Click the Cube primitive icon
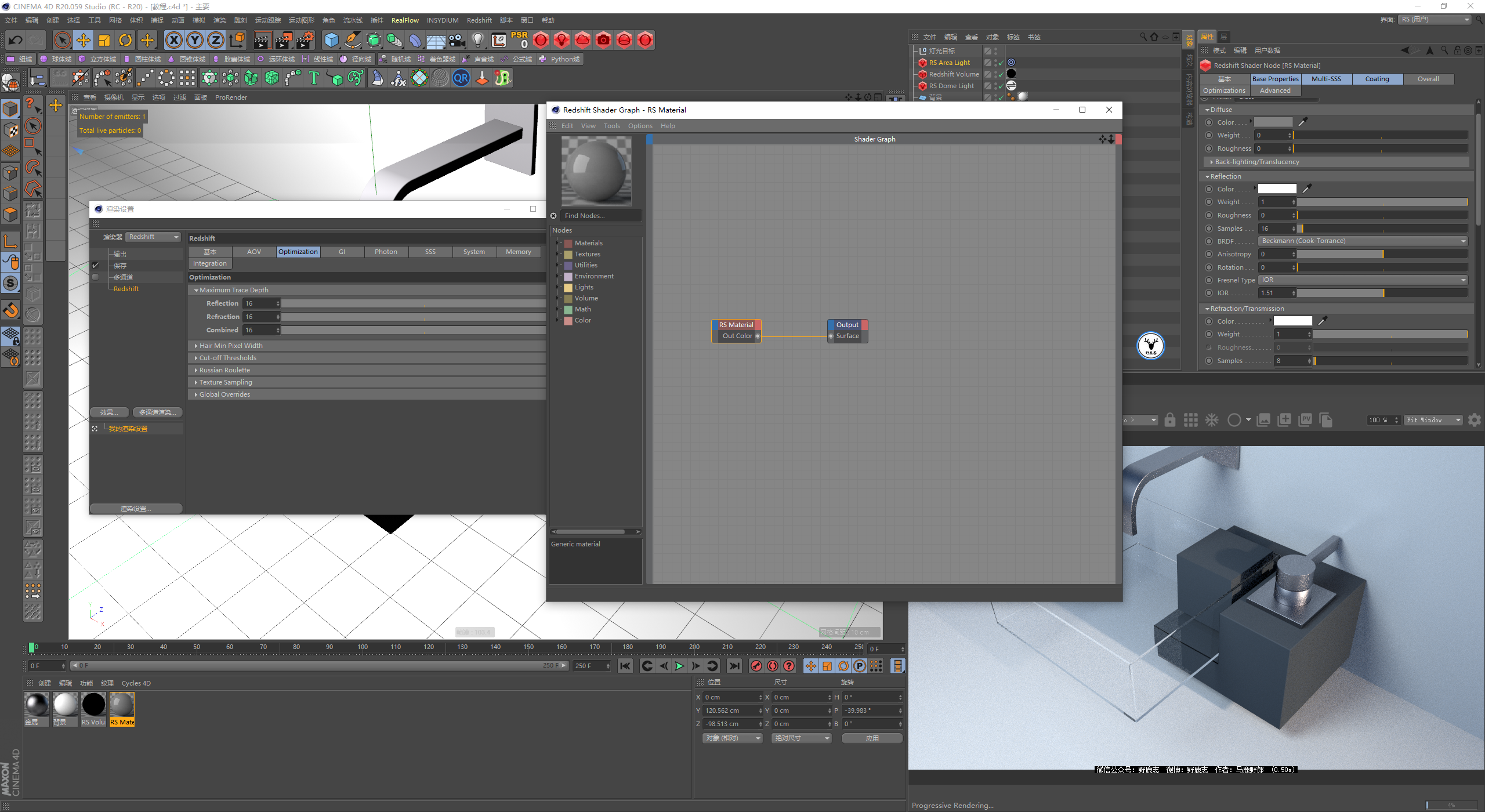This screenshot has width=1485, height=812. [x=331, y=40]
